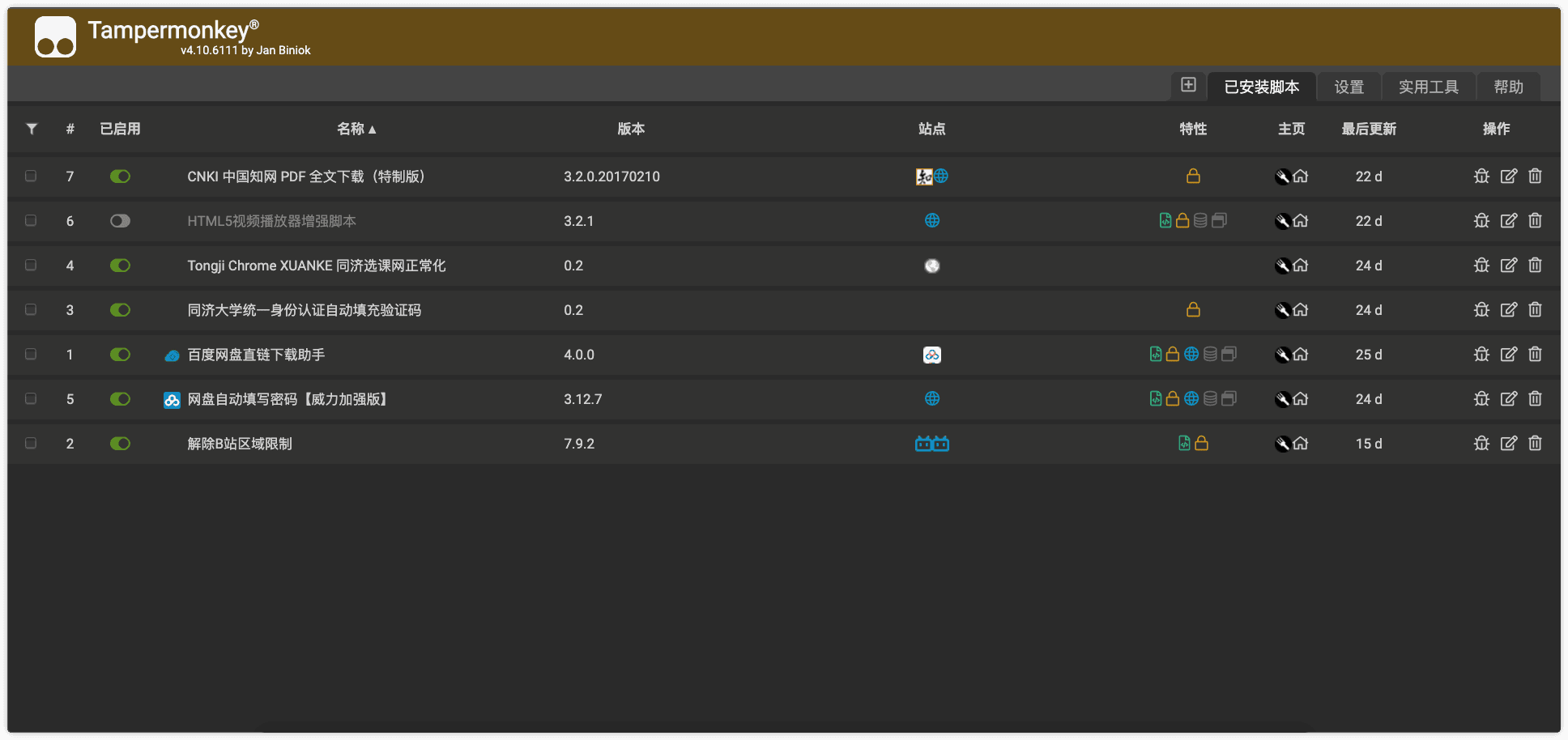Delete the 百度网盘直链下载助手 script
Screen dimensions: 1568x740
tap(1535, 355)
